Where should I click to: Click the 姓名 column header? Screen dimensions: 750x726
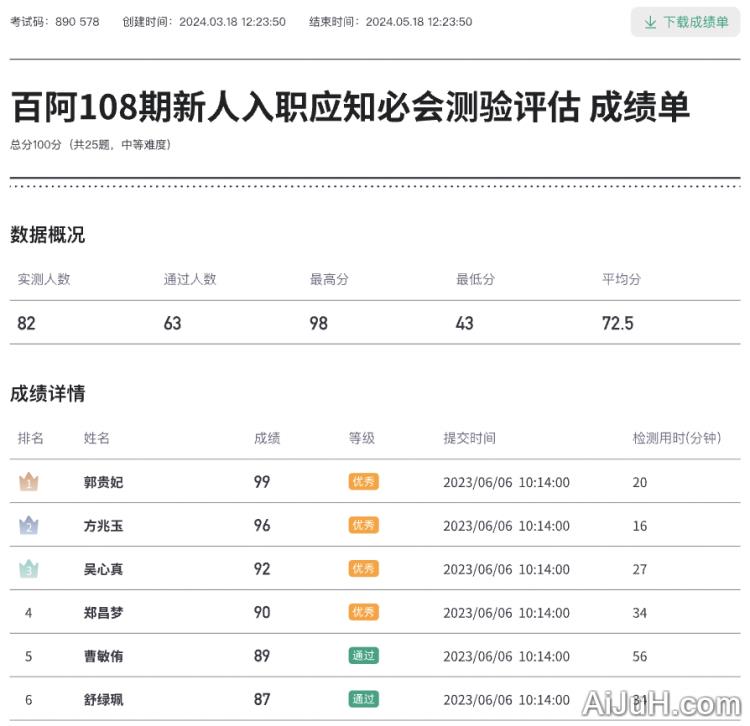click(x=97, y=438)
